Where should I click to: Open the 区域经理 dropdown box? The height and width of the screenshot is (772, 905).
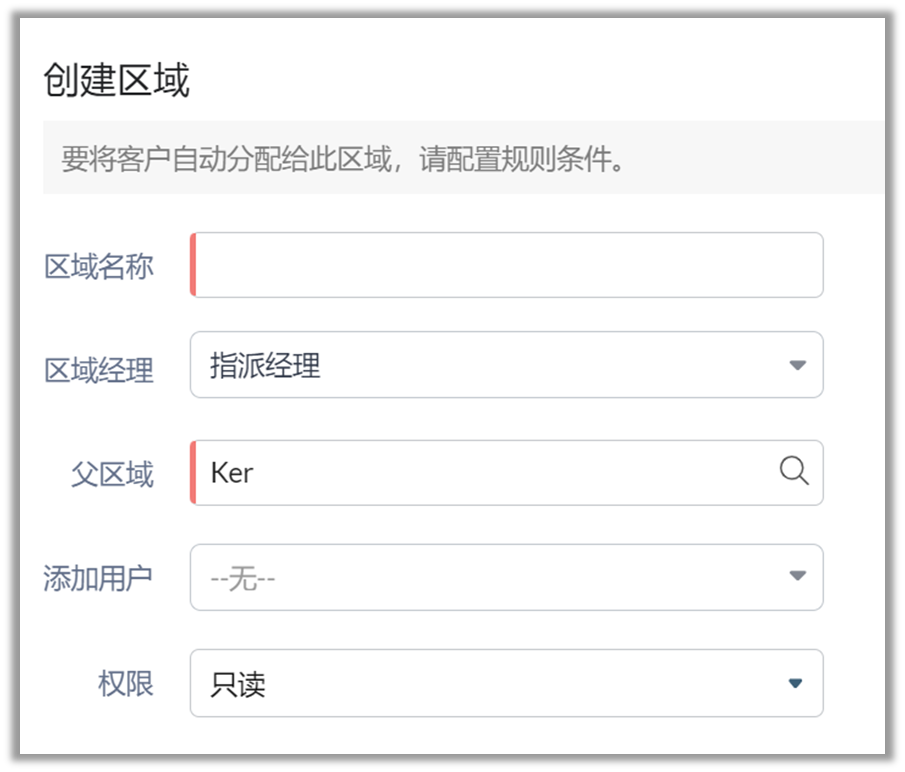(x=506, y=365)
